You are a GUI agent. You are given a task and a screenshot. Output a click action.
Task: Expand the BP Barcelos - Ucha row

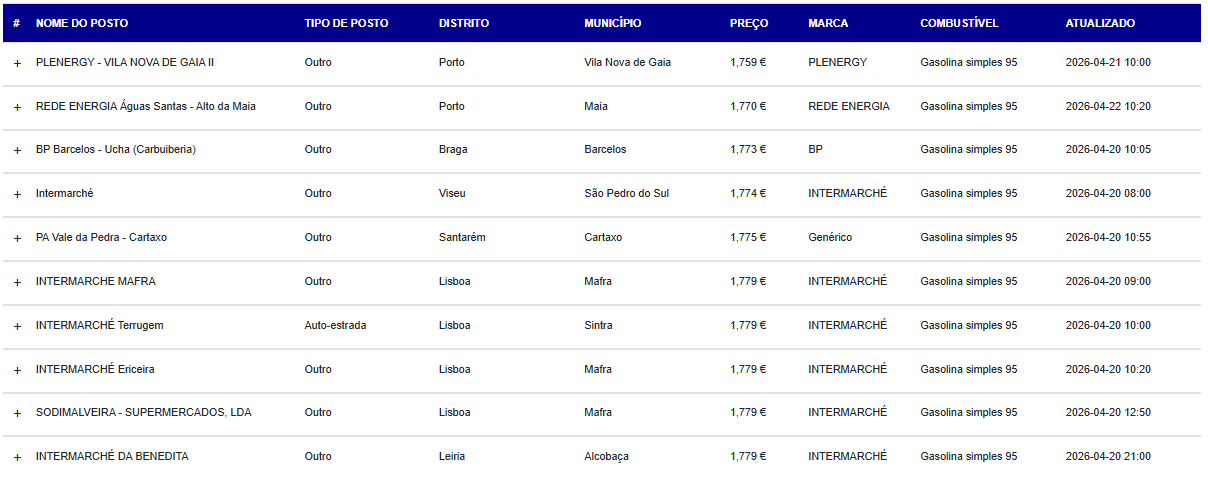[17, 150]
